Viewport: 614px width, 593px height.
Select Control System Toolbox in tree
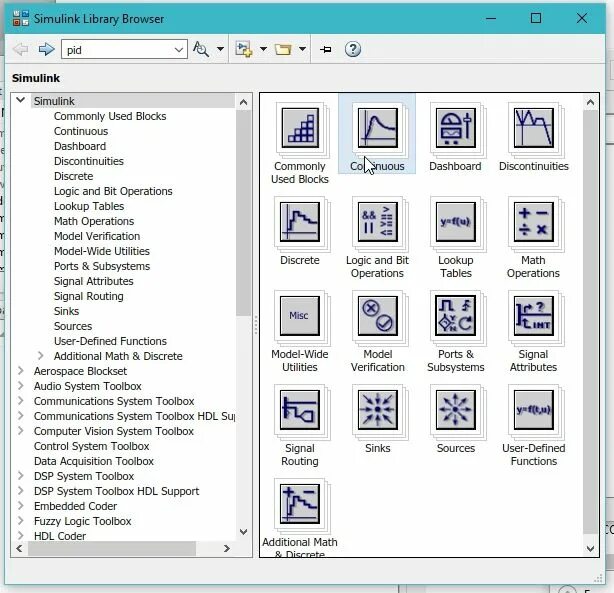coord(92,446)
